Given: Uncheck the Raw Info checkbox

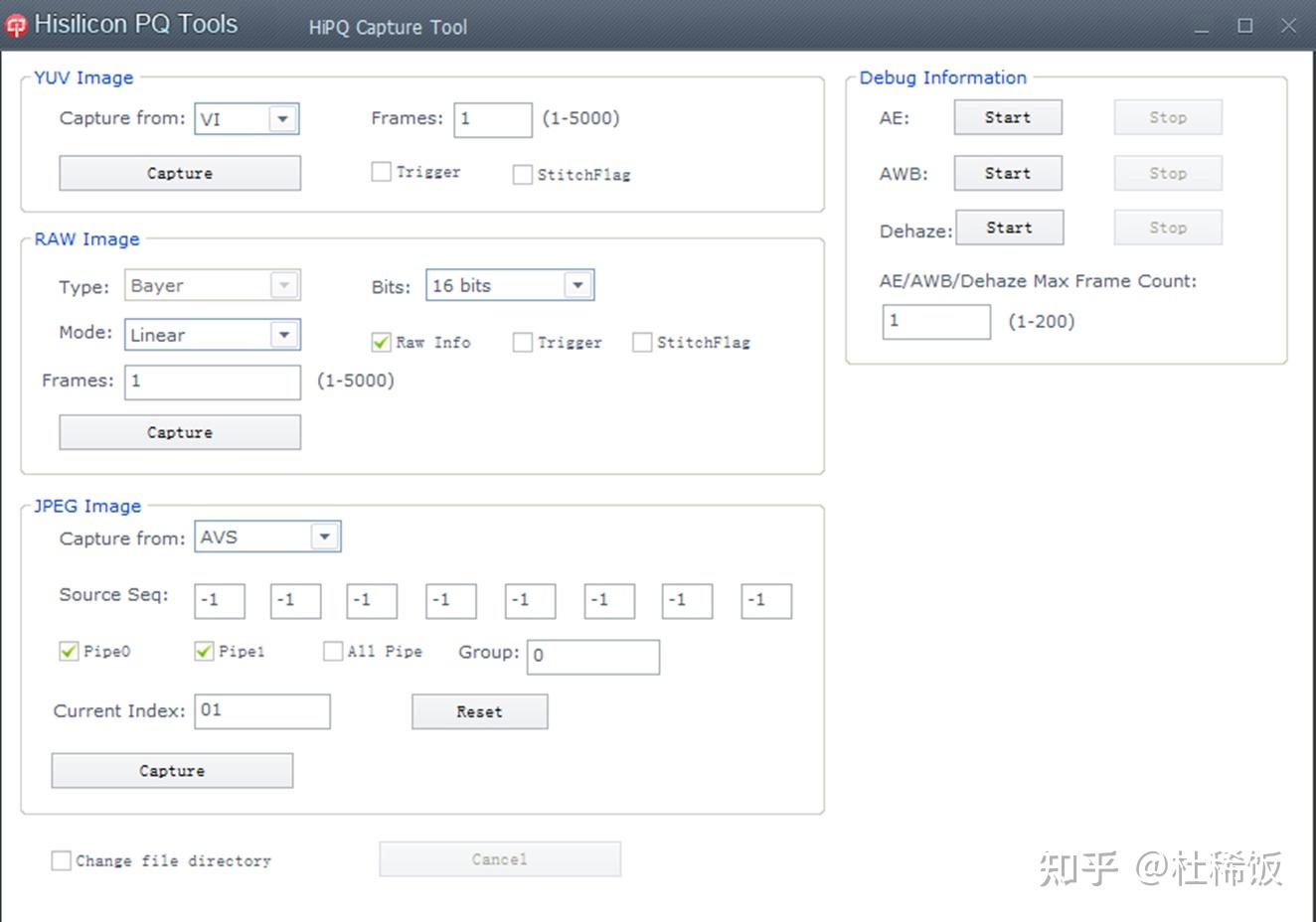Looking at the screenshot, I should (x=381, y=342).
